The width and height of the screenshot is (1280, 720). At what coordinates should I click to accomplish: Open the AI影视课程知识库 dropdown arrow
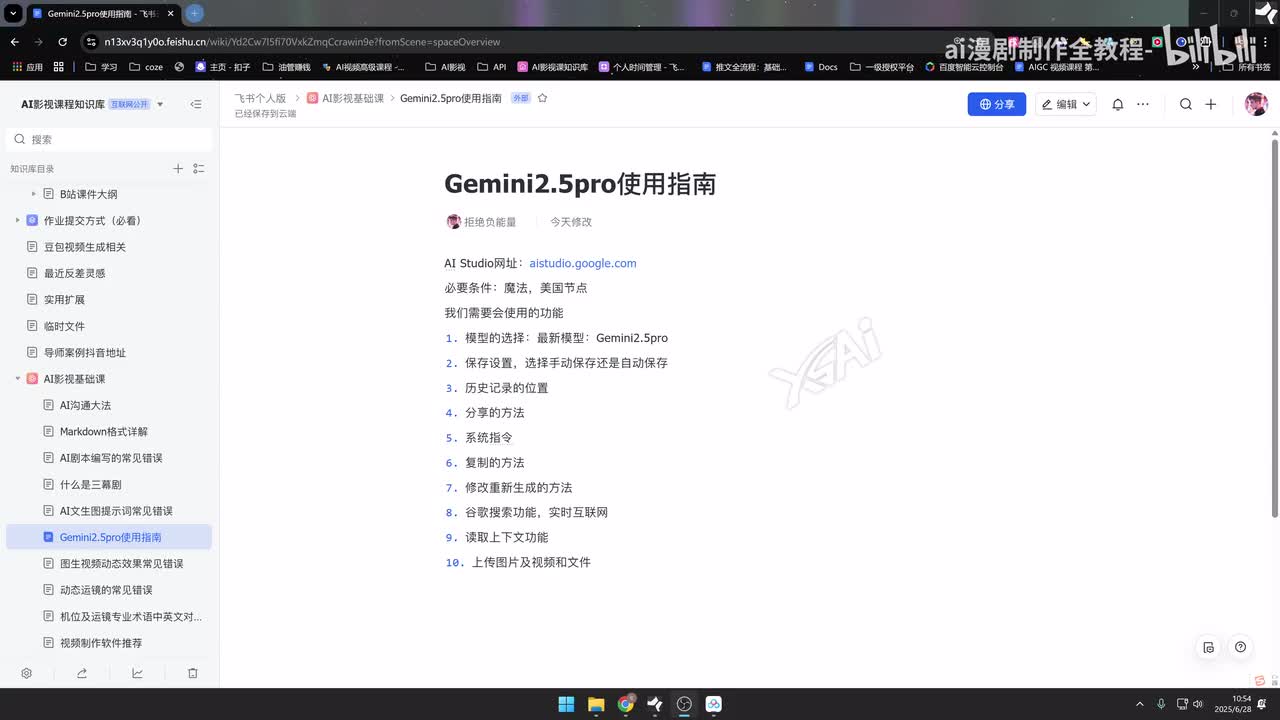pos(161,104)
